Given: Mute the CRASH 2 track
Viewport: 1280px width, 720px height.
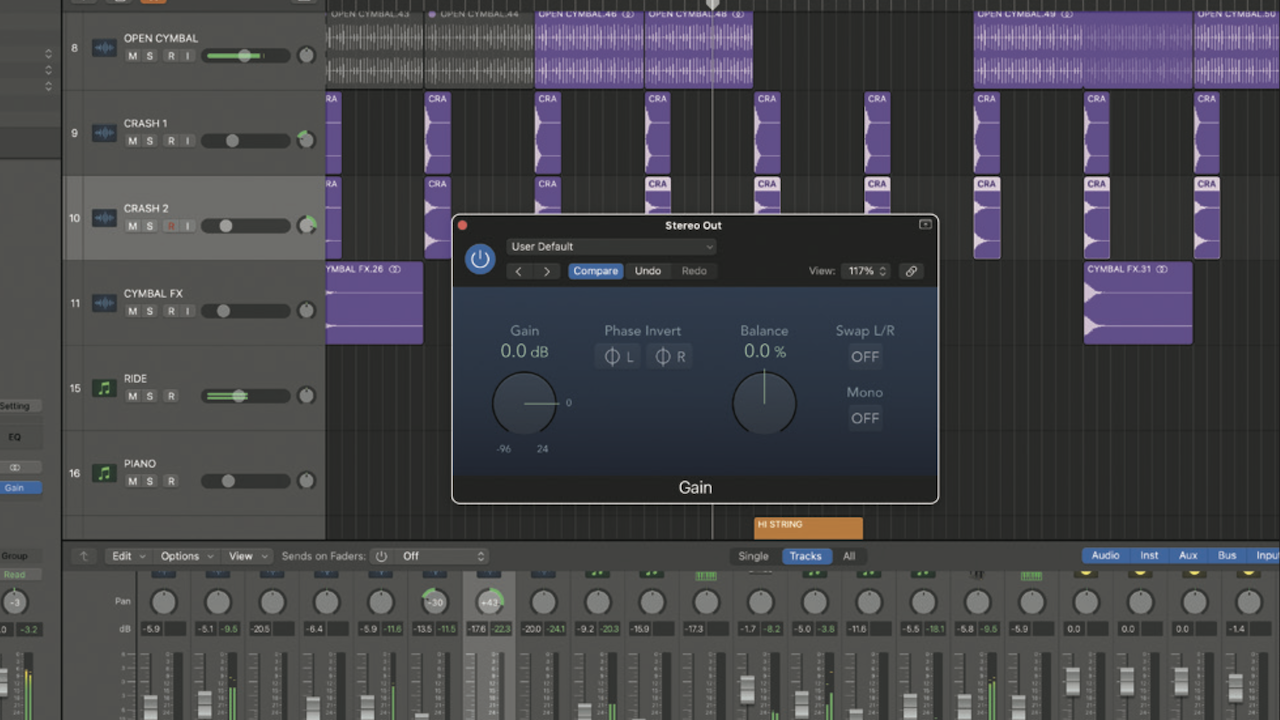Looking at the screenshot, I should coord(131,226).
